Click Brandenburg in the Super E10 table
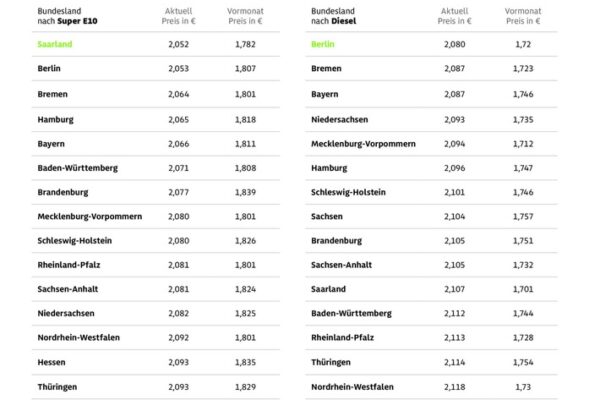The width and height of the screenshot is (600, 400). (x=63, y=192)
